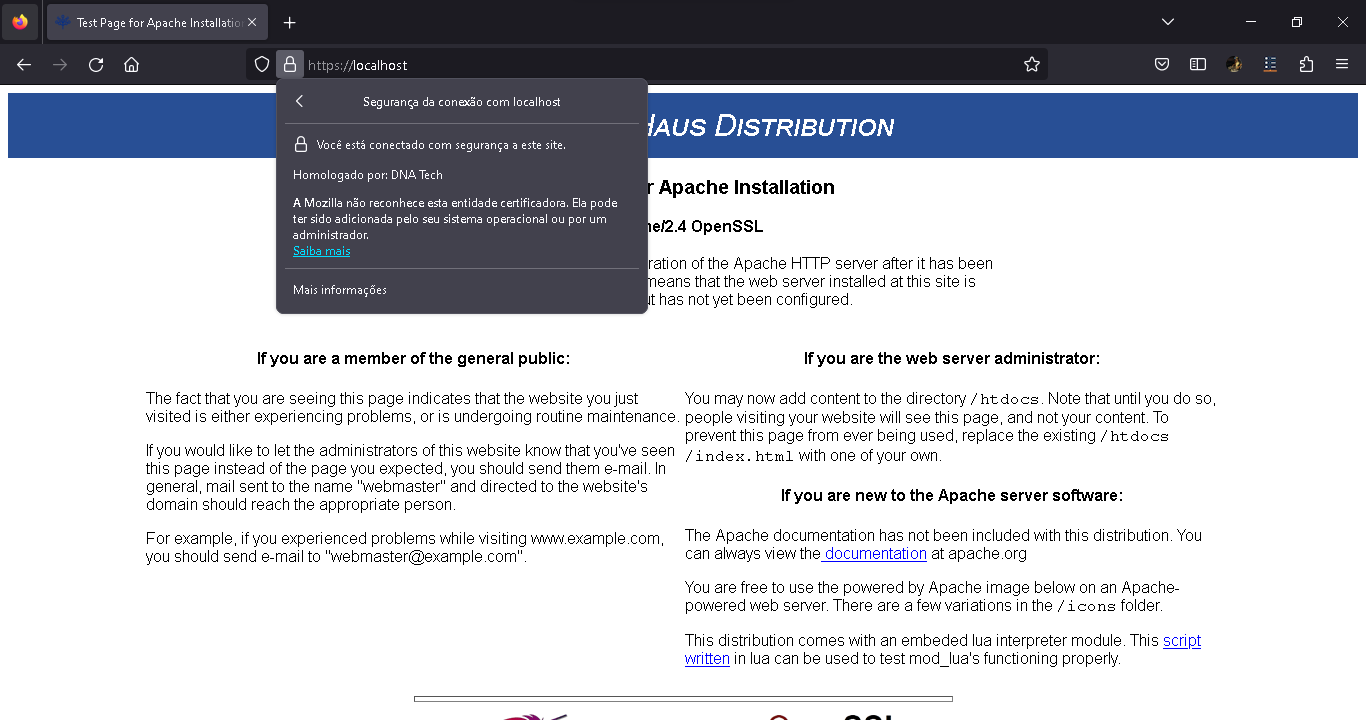Click 'If you are a member of the general public:' heading

pyautogui.click(x=413, y=358)
